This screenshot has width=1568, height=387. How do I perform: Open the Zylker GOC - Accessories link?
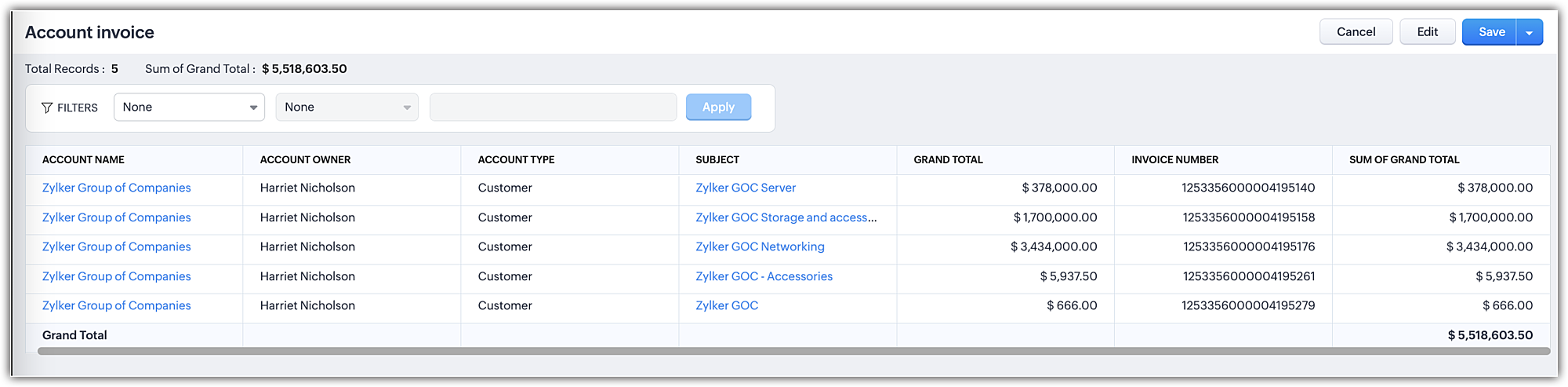764,276
